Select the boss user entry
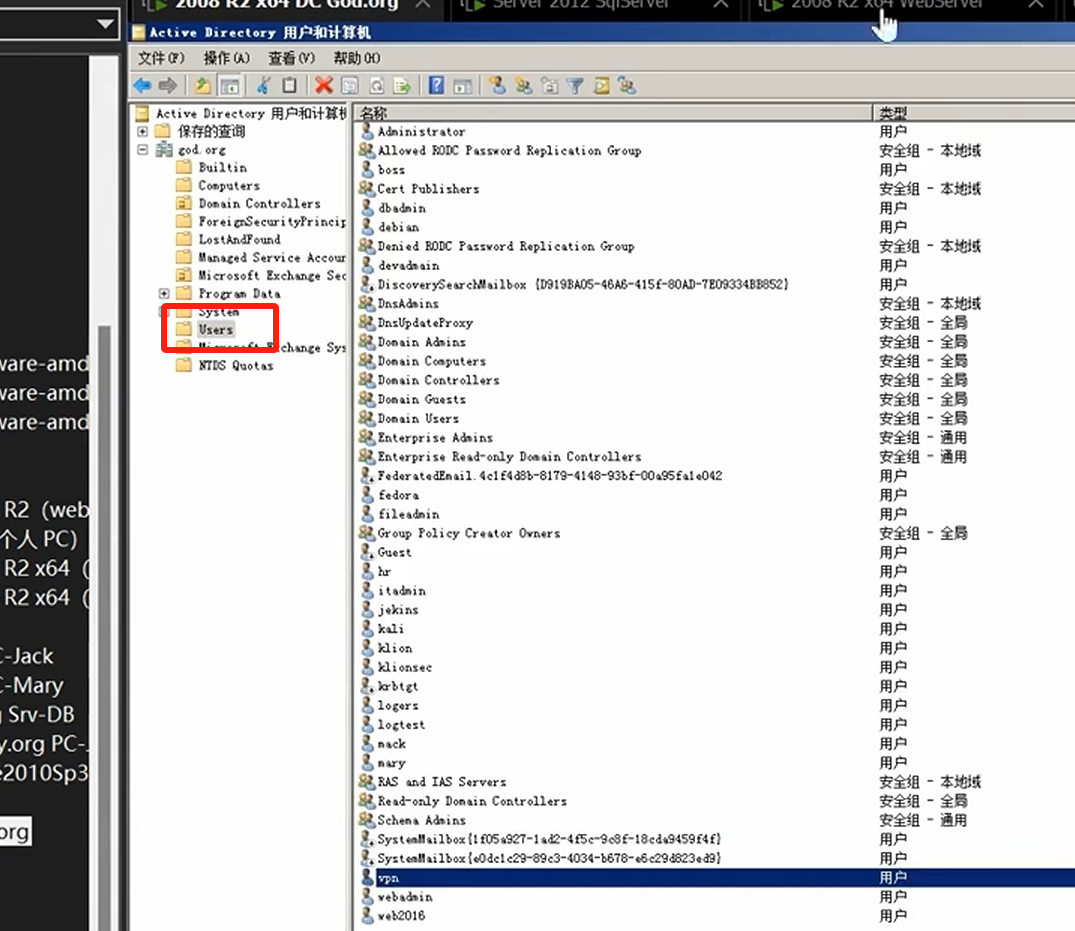1075x931 pixels. (x=391, y=169)
